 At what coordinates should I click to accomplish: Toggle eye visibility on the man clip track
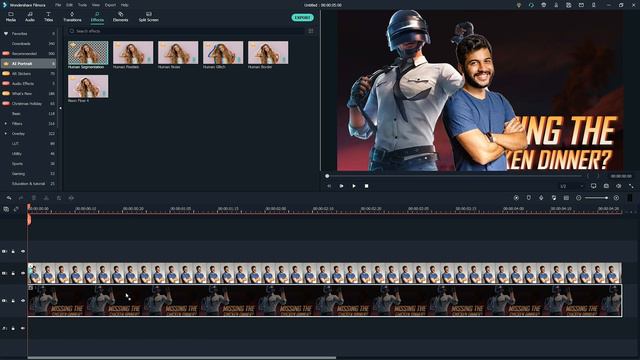(23, 273)
